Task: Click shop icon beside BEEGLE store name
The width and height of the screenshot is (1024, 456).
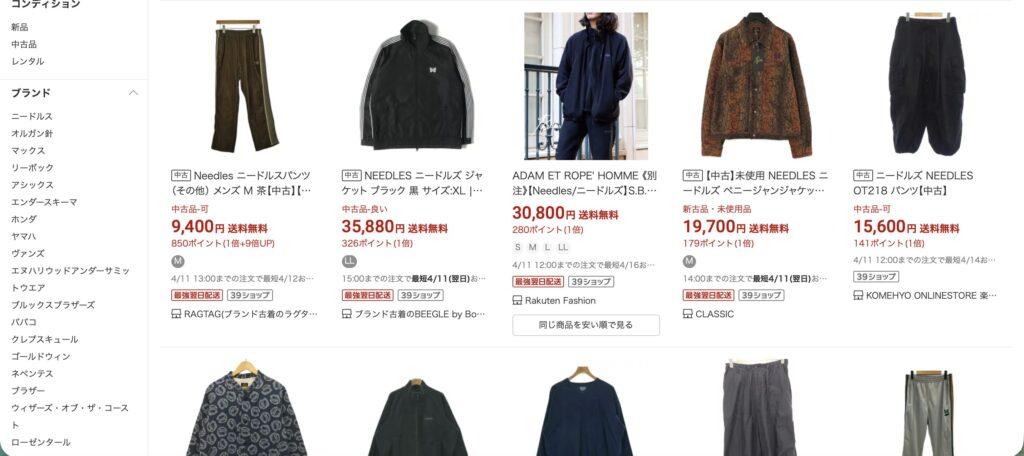Action: tap(347, 314)
